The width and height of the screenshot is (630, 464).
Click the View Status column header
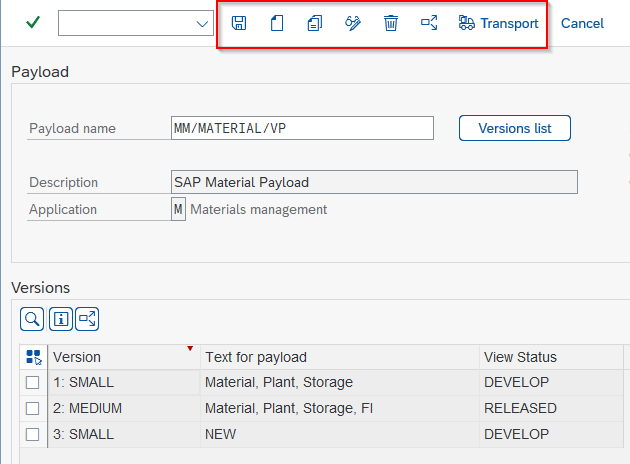(x=551, y=357)
